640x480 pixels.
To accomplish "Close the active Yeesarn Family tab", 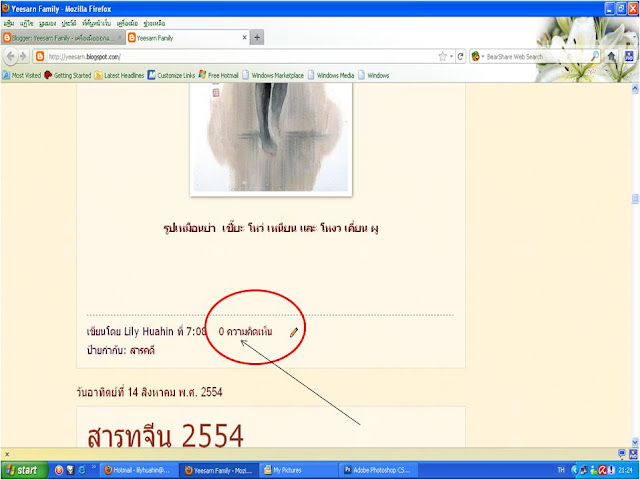I will click(x=244, y=38).
